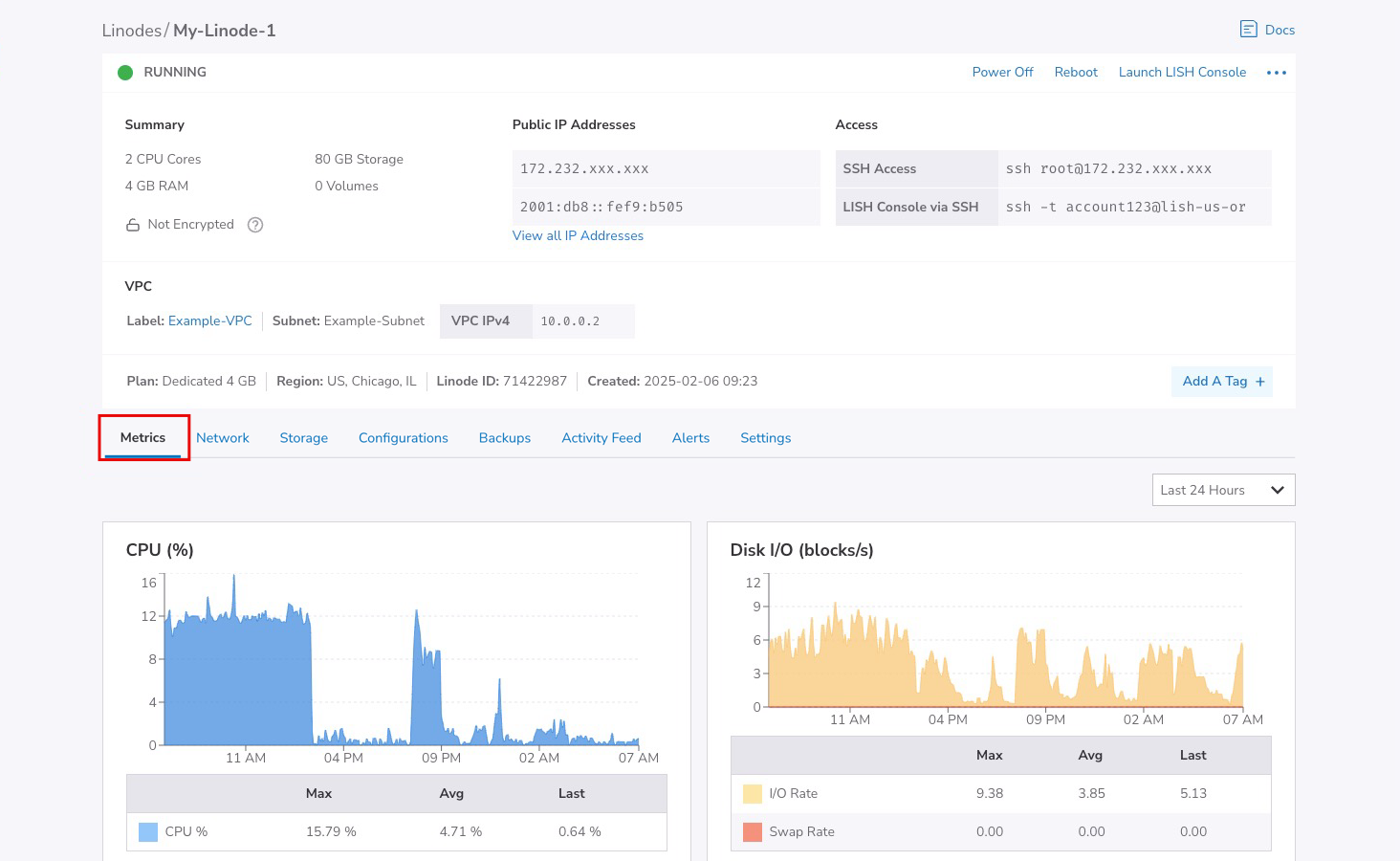Click the plus icon in Add A Tag
The height and width of the screenshot is (861, 1400).
[1259, 382]
